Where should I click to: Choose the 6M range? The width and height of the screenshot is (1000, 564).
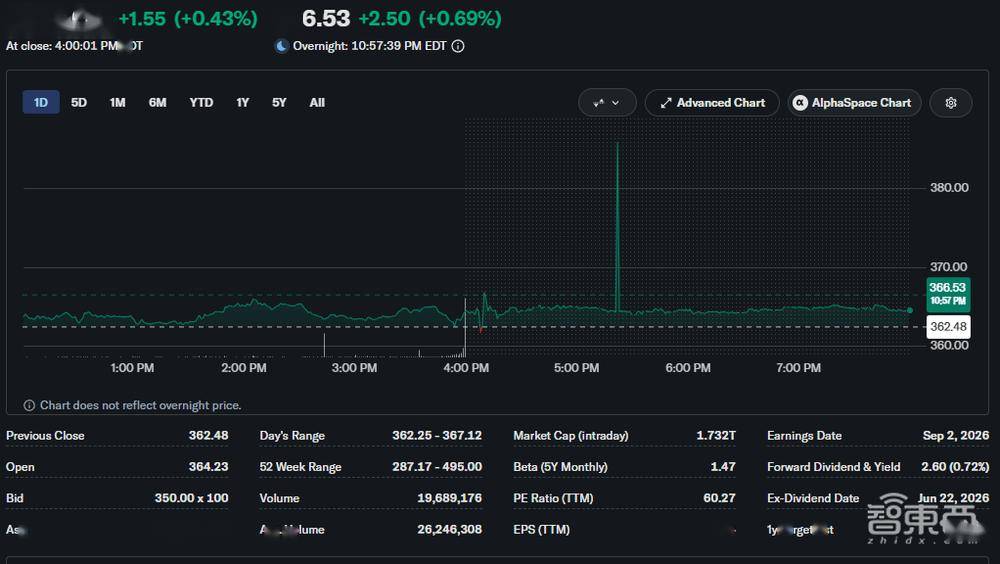point(158,102)
